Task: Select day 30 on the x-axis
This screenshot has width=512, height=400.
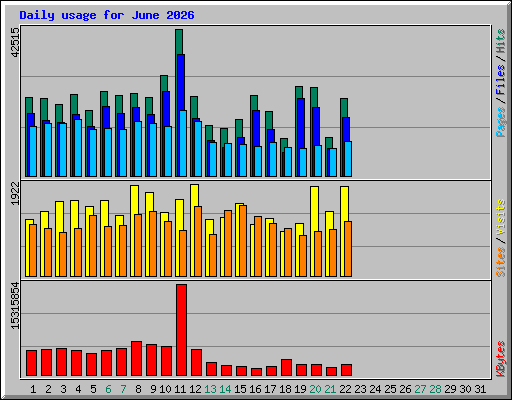Action: point(465,389)
